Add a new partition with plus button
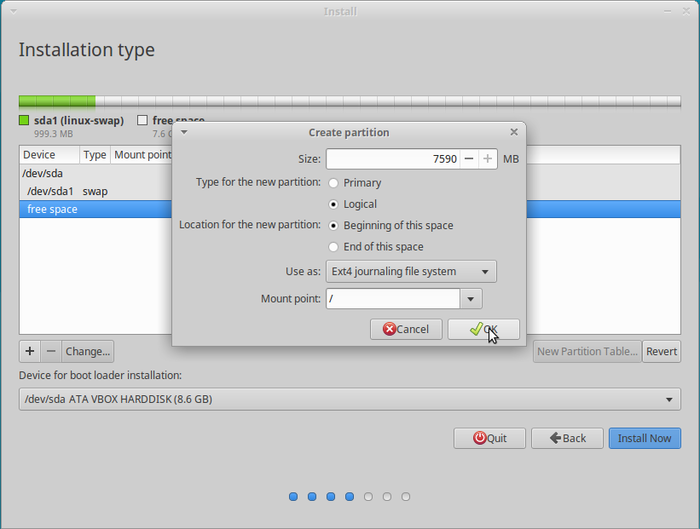This screenshot has height=529, width=700. [x=30, y=351]
